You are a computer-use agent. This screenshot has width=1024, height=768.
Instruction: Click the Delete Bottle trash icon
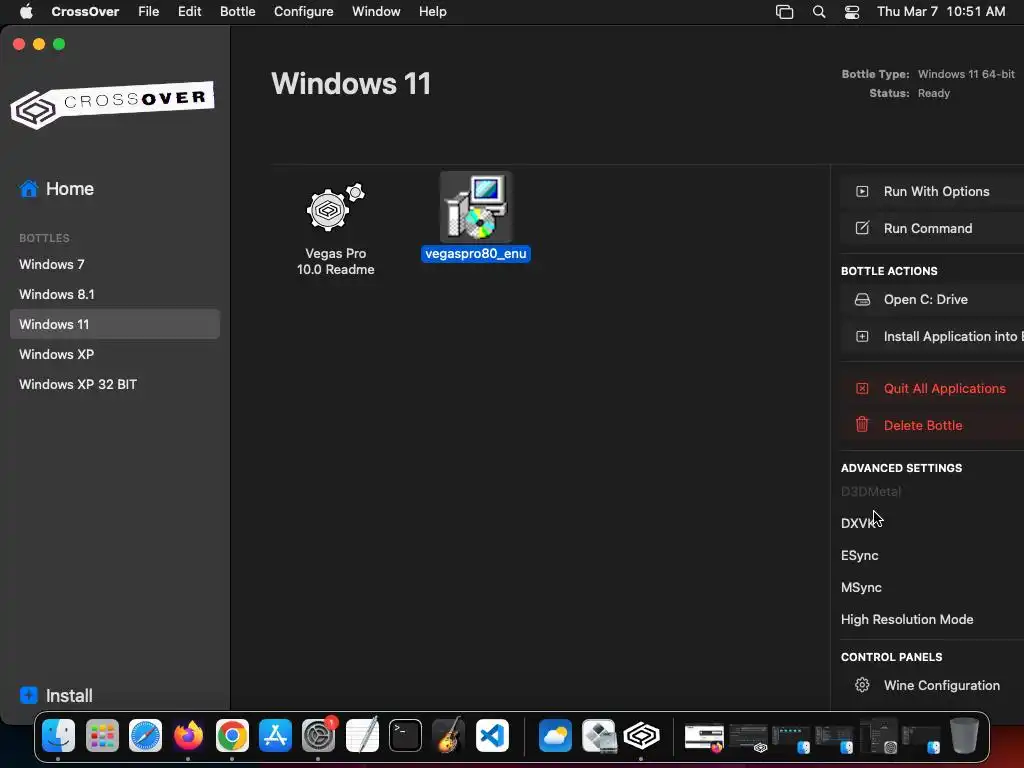tap(862, 424)
